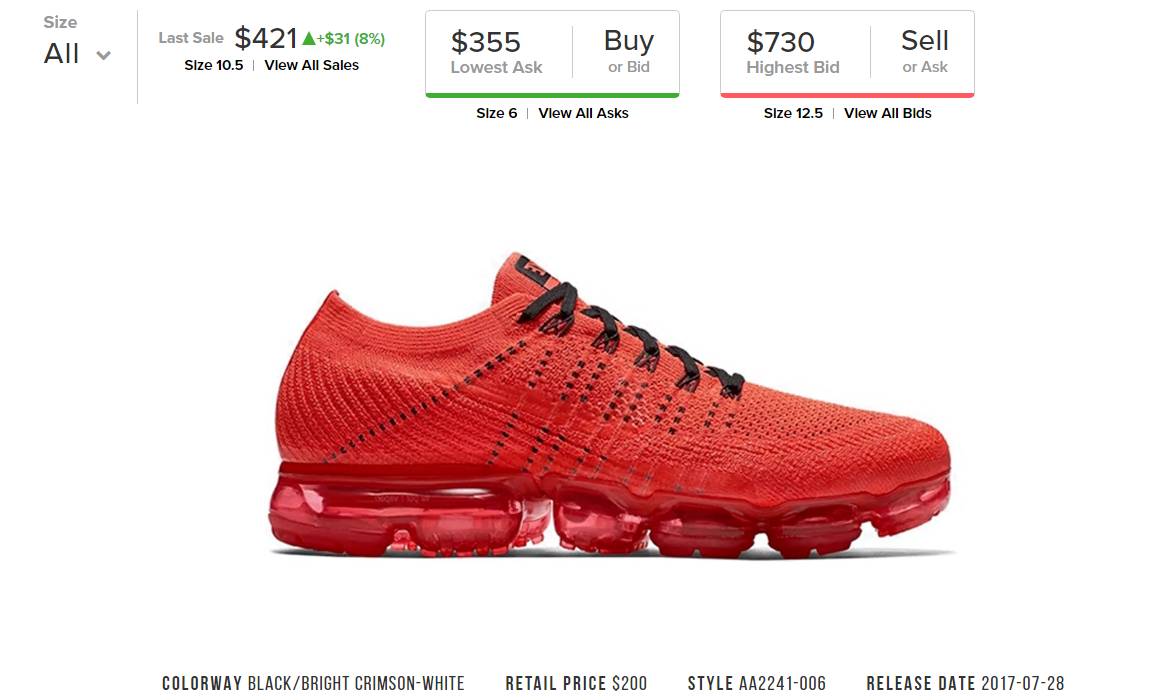Screen dimensions: 1164x700
Task: Click the +$31 (8%) price change text
Action: [350, 39]
